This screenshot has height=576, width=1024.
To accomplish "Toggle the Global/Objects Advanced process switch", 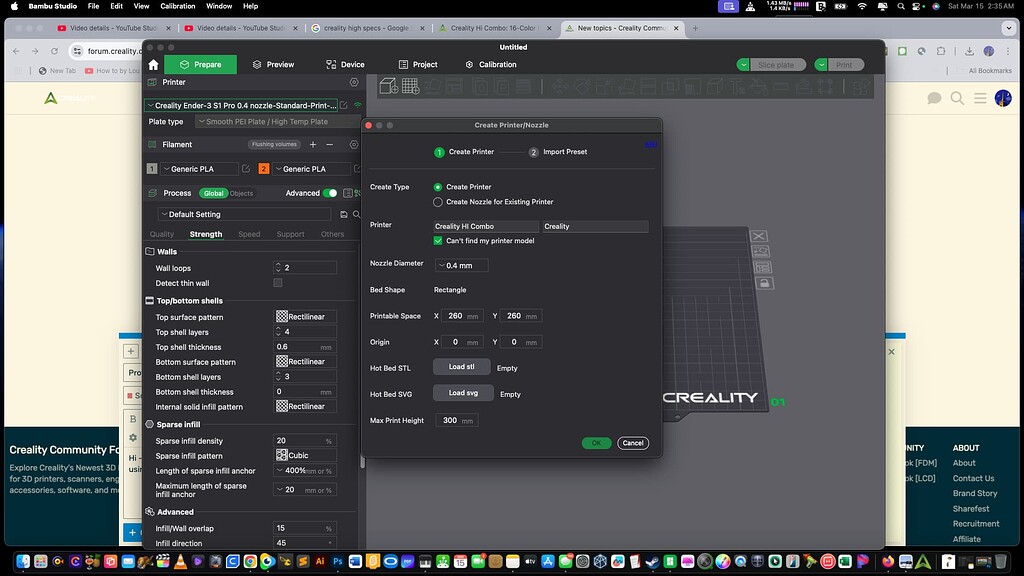I will click(330, 193).
